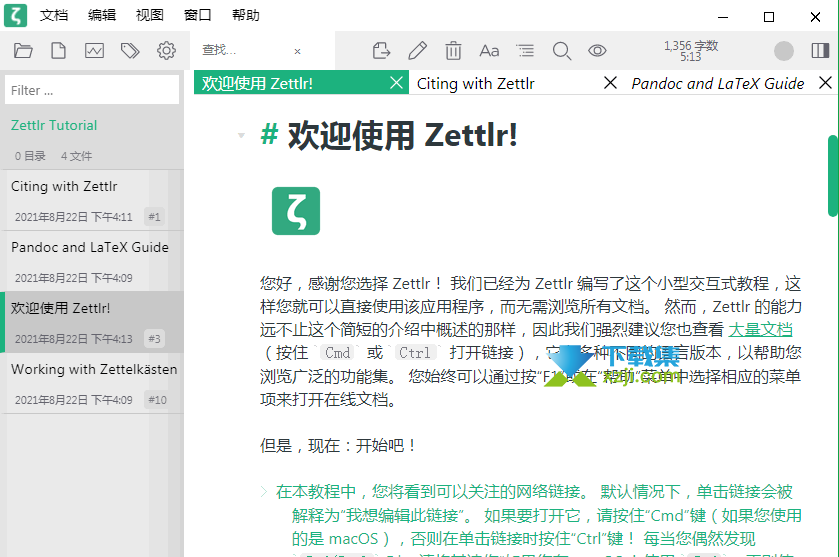
Task: Select Zettlr Tutorial directory in file list
Action: (54, 125)
